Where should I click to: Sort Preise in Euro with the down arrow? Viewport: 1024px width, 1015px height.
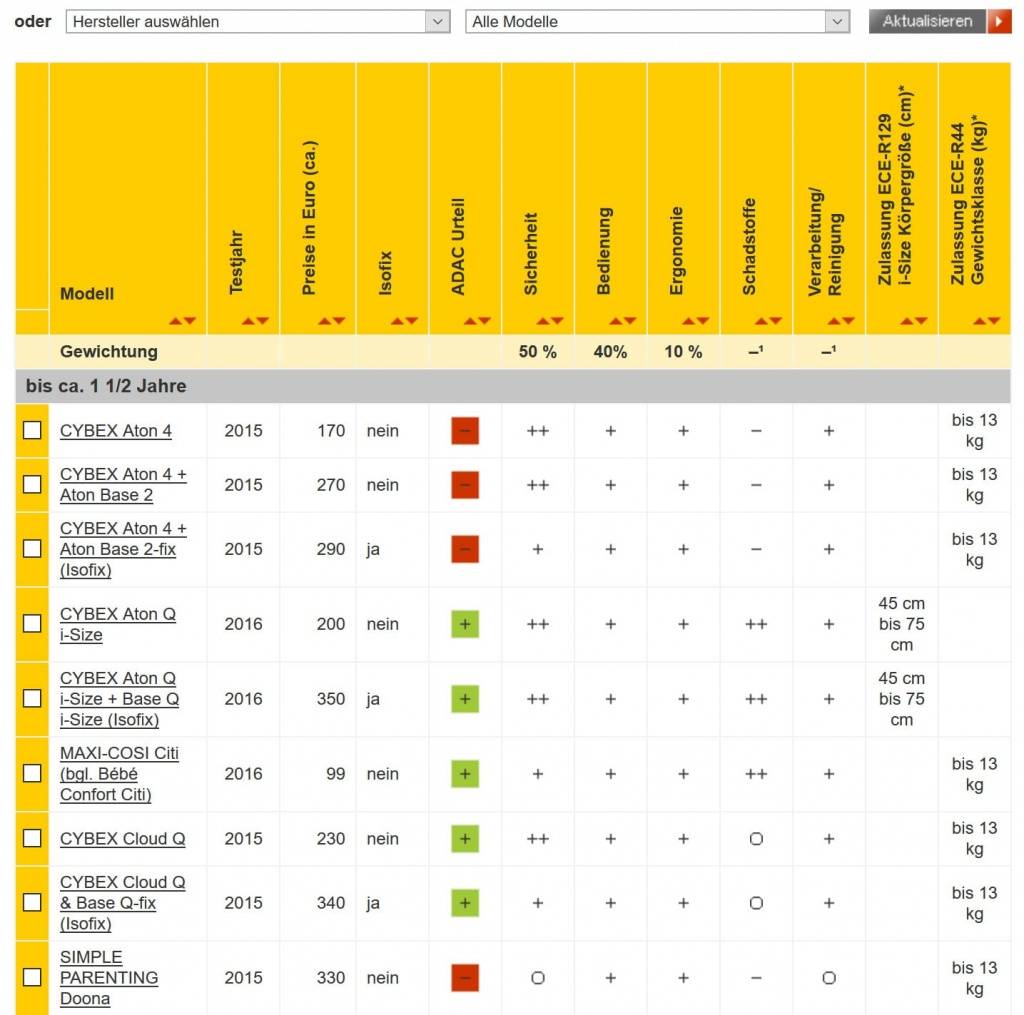339,321
